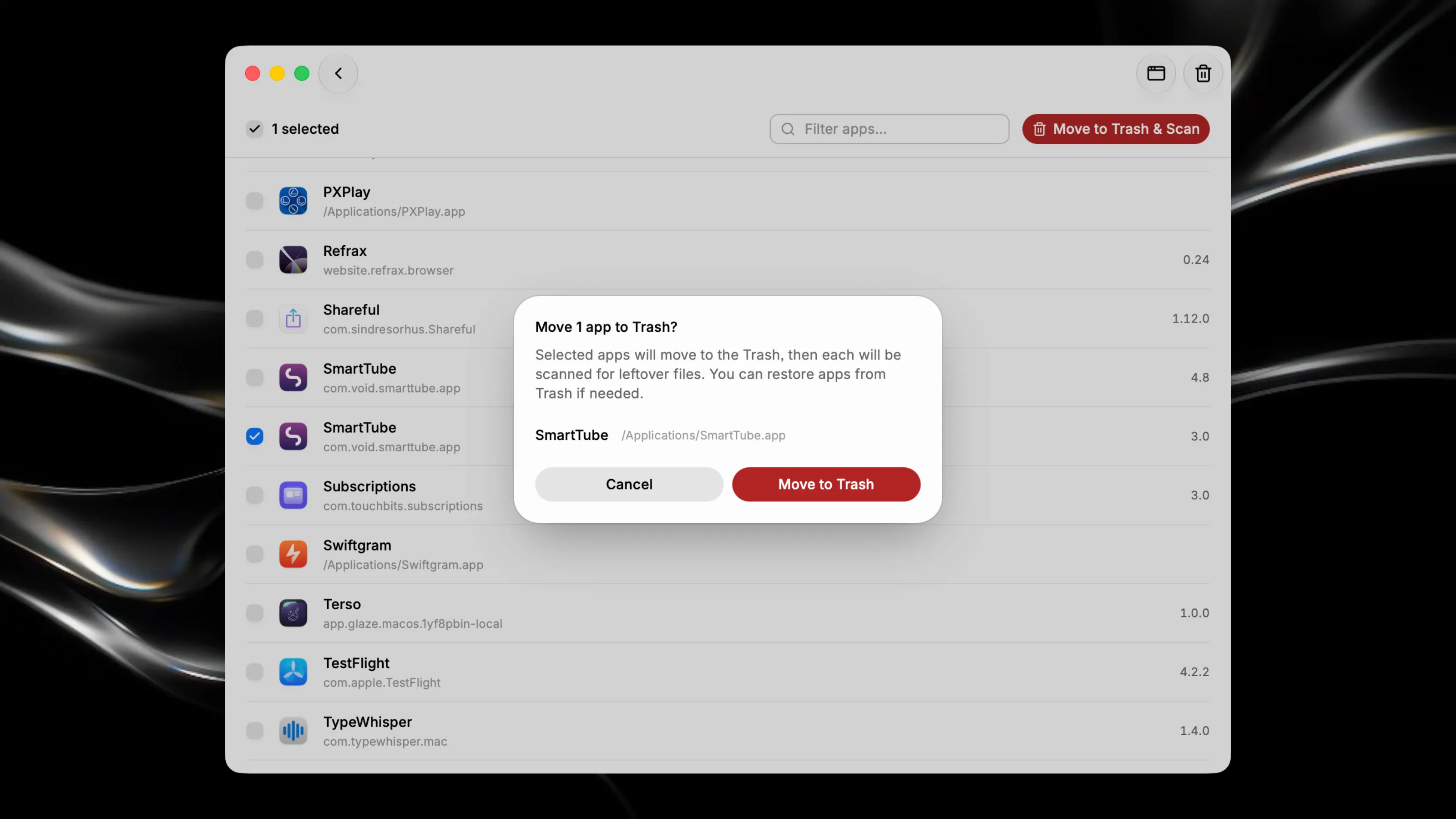Click com.typewhisper.mac bundle identifier
Viewport: 1456px width, 819px height.
pyautogui.click(x=385, y=742)
